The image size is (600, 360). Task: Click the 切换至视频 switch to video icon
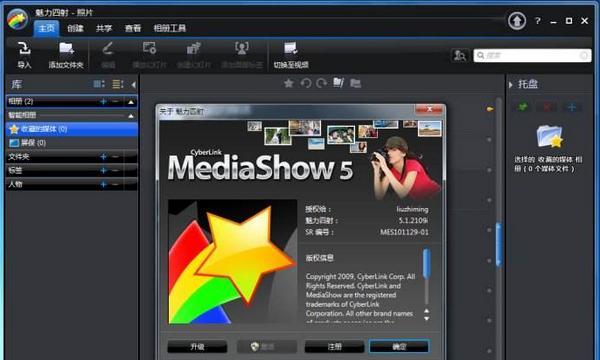pyautogui.click(x=291, y=49)
